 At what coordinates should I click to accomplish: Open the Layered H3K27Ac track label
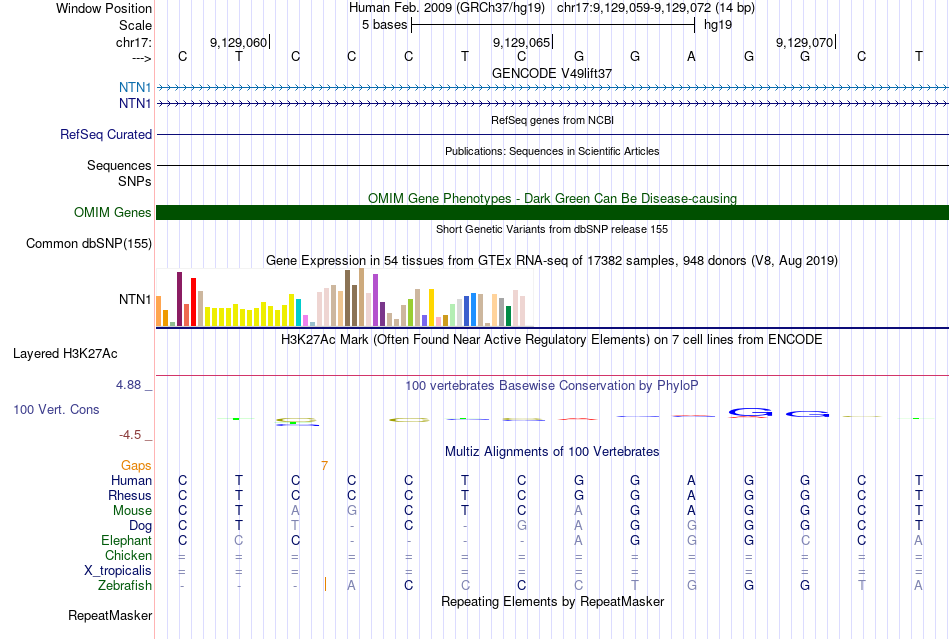click(x=65, y=354)
